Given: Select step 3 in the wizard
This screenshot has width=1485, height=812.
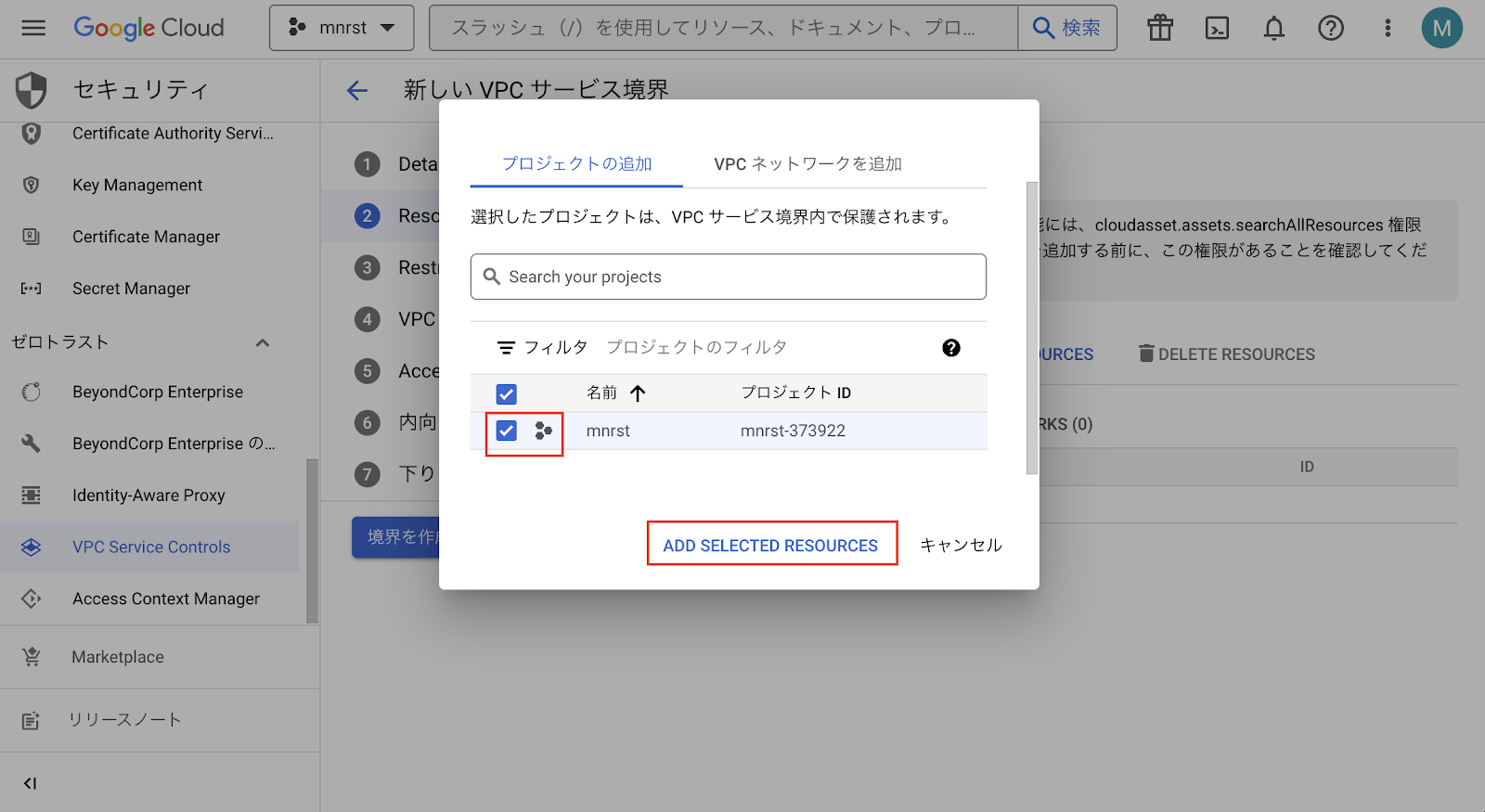Looking at the screenshot, I should [x=368, y=267].
